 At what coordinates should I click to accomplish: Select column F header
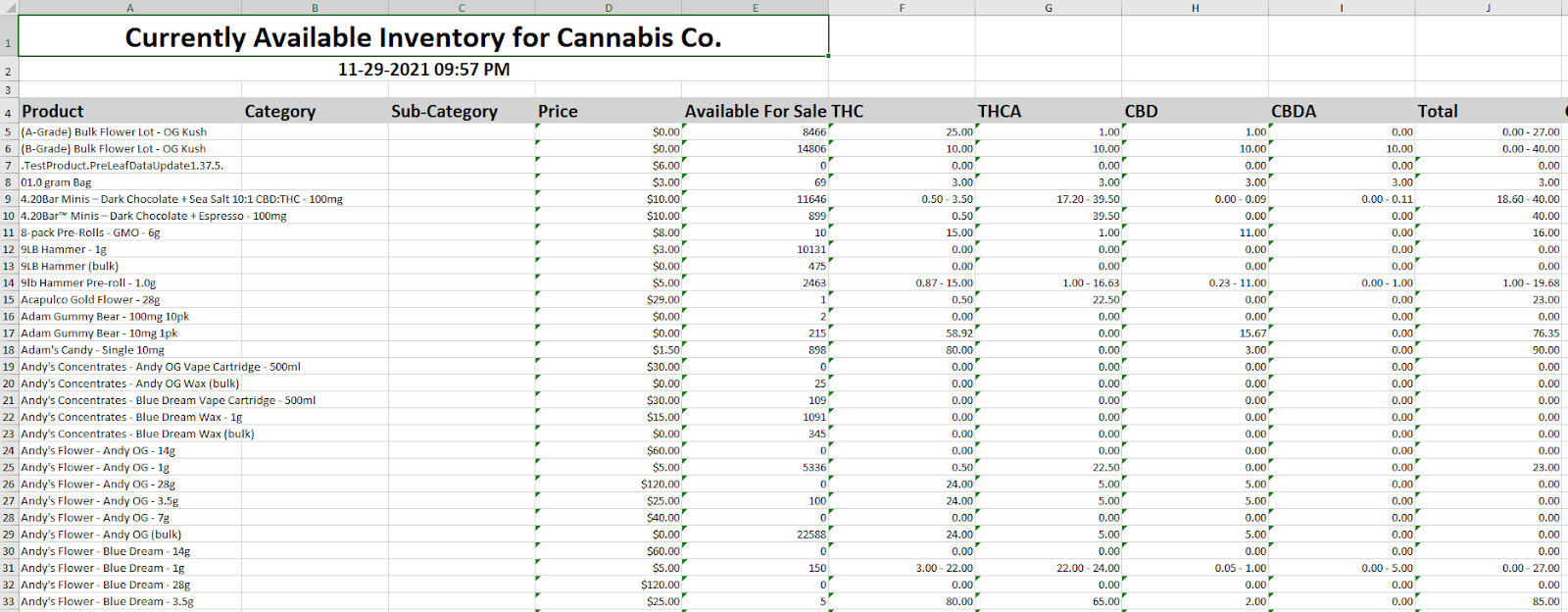click(x=902, y=8)
